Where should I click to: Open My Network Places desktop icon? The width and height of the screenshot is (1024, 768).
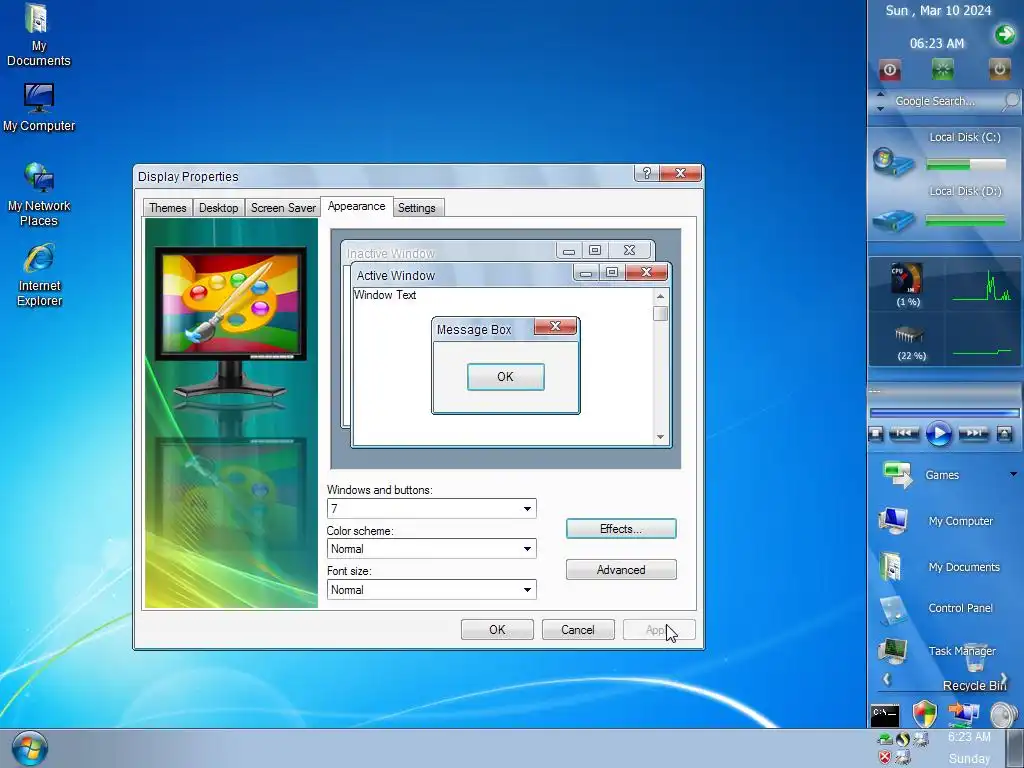click(39, 195)
